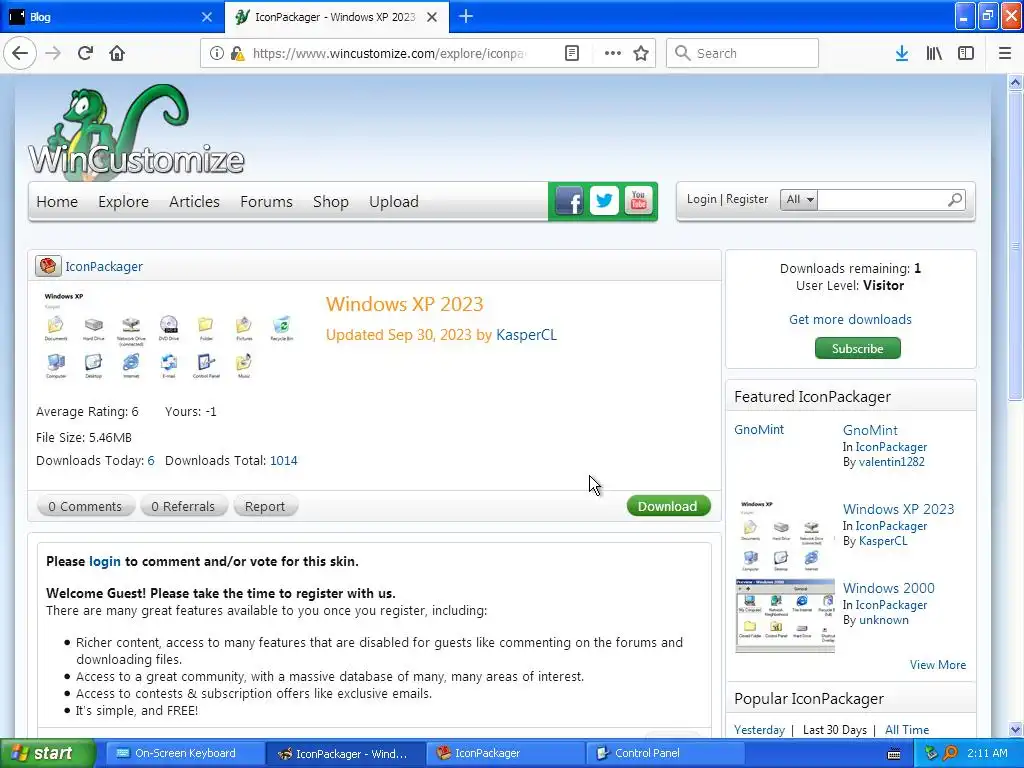Click the green Download button
The height and width of the screenshot is (768, 1024).
click(668, 505)
